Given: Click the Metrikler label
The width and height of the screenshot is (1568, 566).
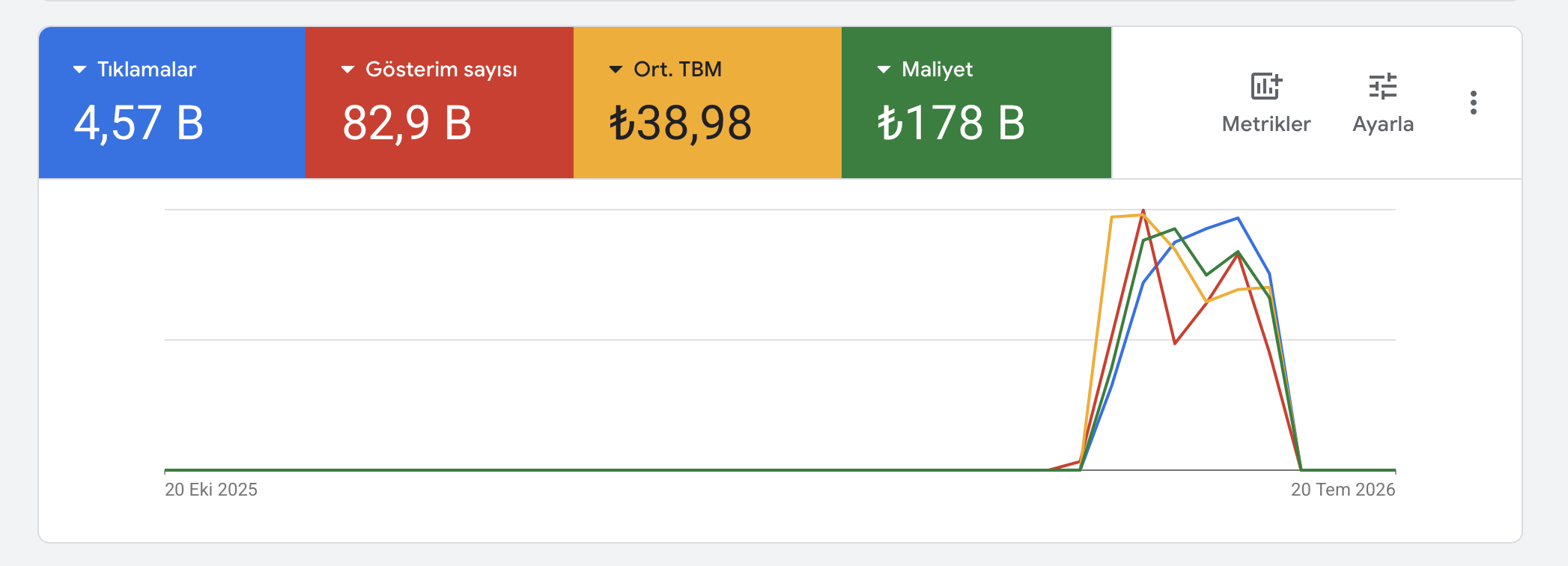Looking at the screenshot, I should 1266,124.
